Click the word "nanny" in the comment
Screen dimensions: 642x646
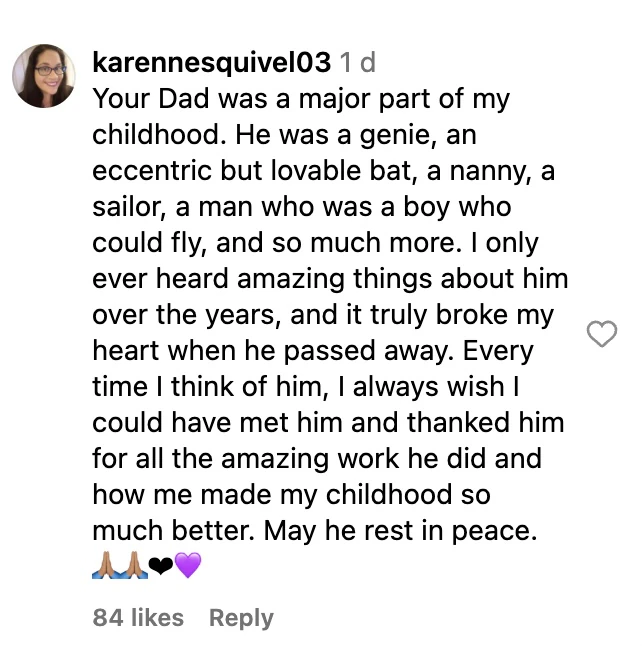click(481, 170)
